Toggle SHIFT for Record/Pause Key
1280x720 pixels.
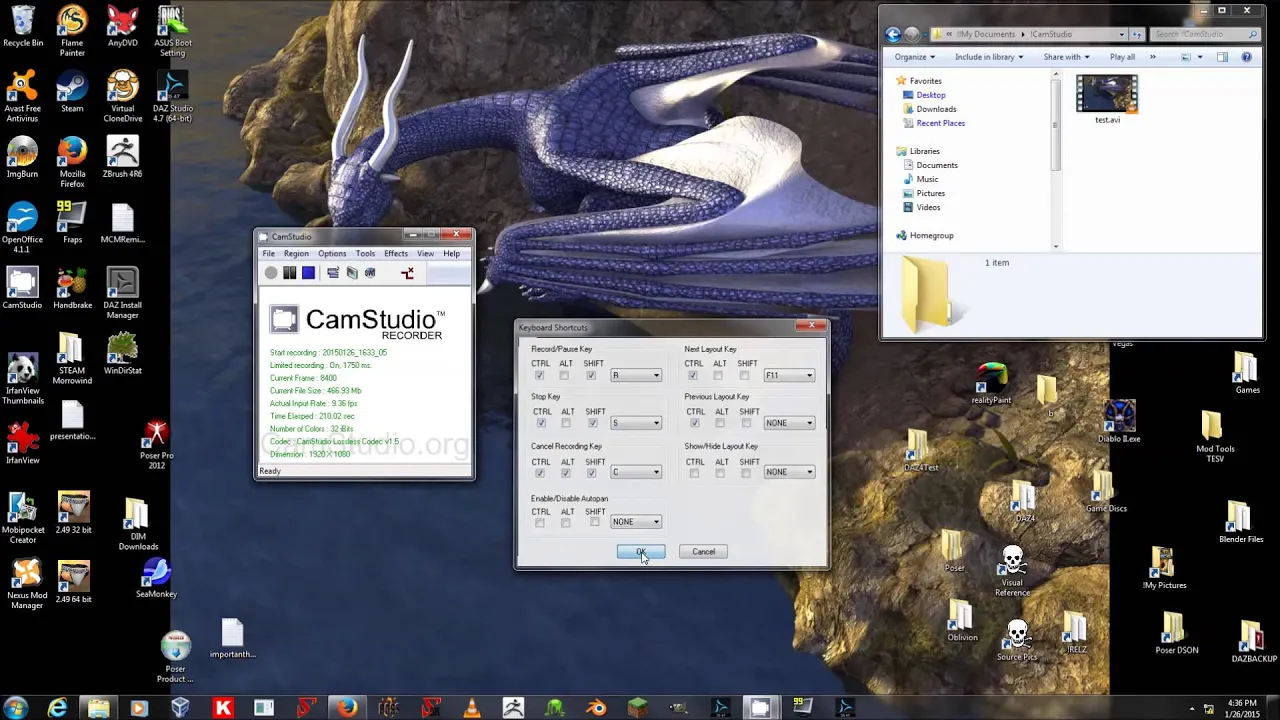[591, 376]
